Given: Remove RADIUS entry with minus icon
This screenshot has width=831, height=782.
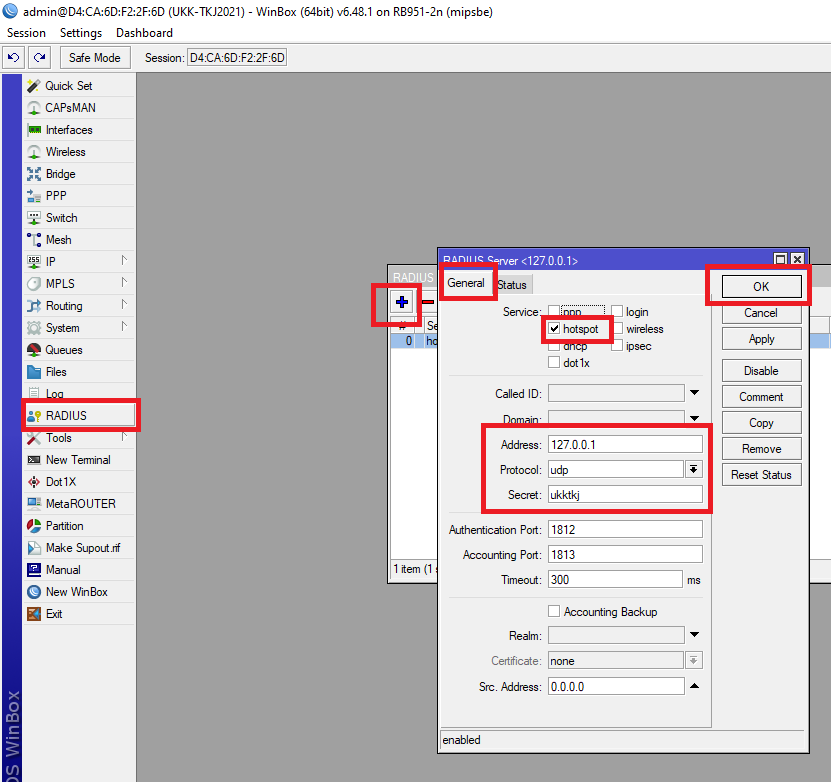Looking at the screenshot, I should coord(428,302).
